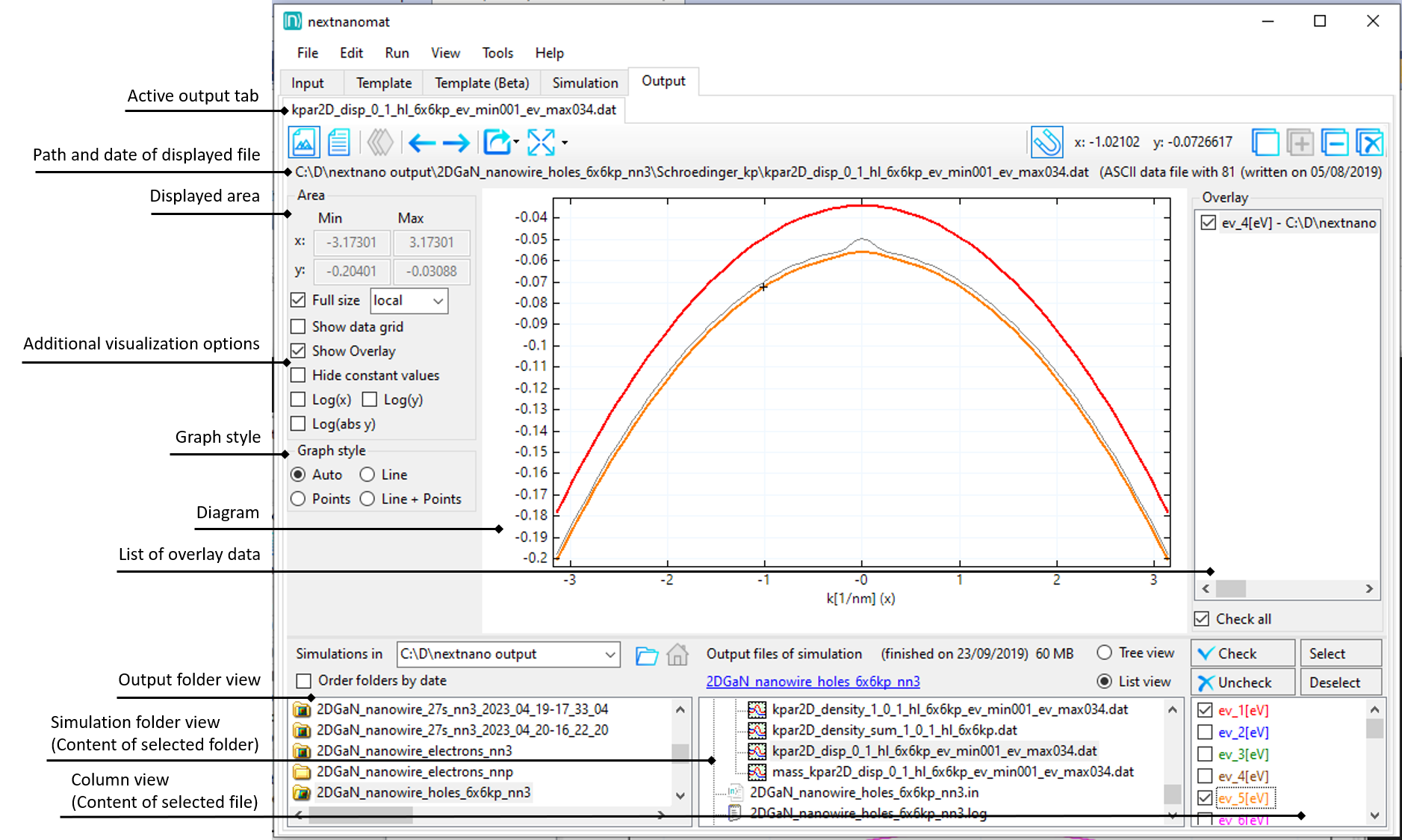Switch to the Simulation tab
1402x840 pixels.
click(585, 83)
